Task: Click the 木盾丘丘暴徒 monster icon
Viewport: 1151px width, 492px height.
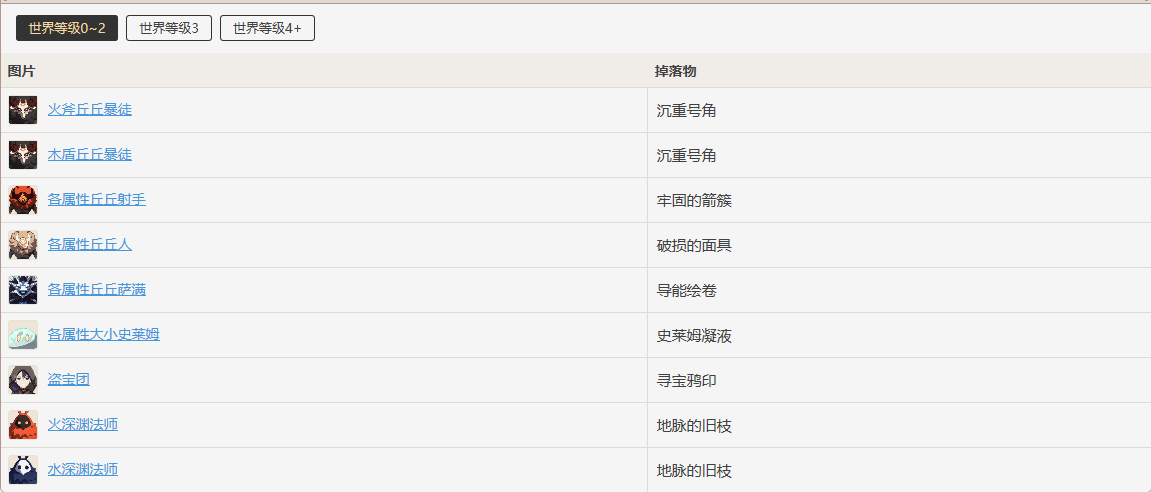Action: tap(23, 155)
